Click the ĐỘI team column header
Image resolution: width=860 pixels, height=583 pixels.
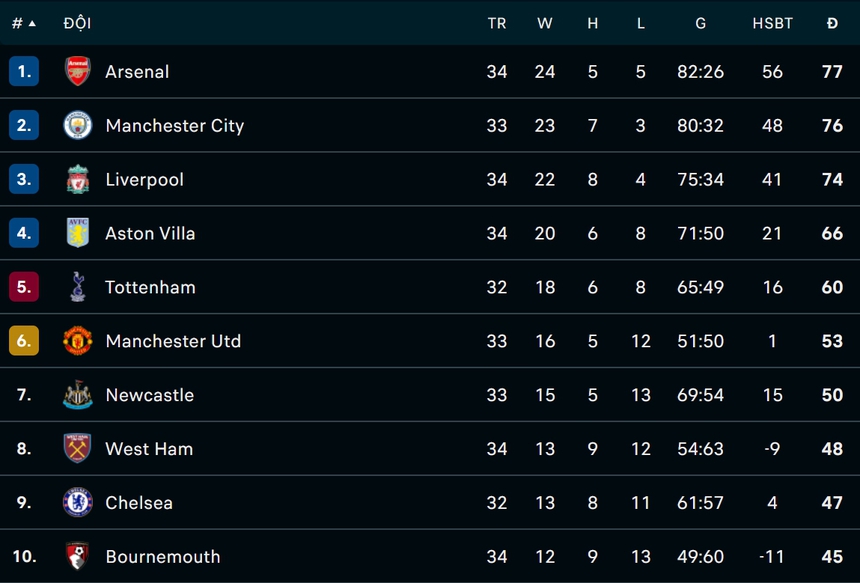[77, 23]
